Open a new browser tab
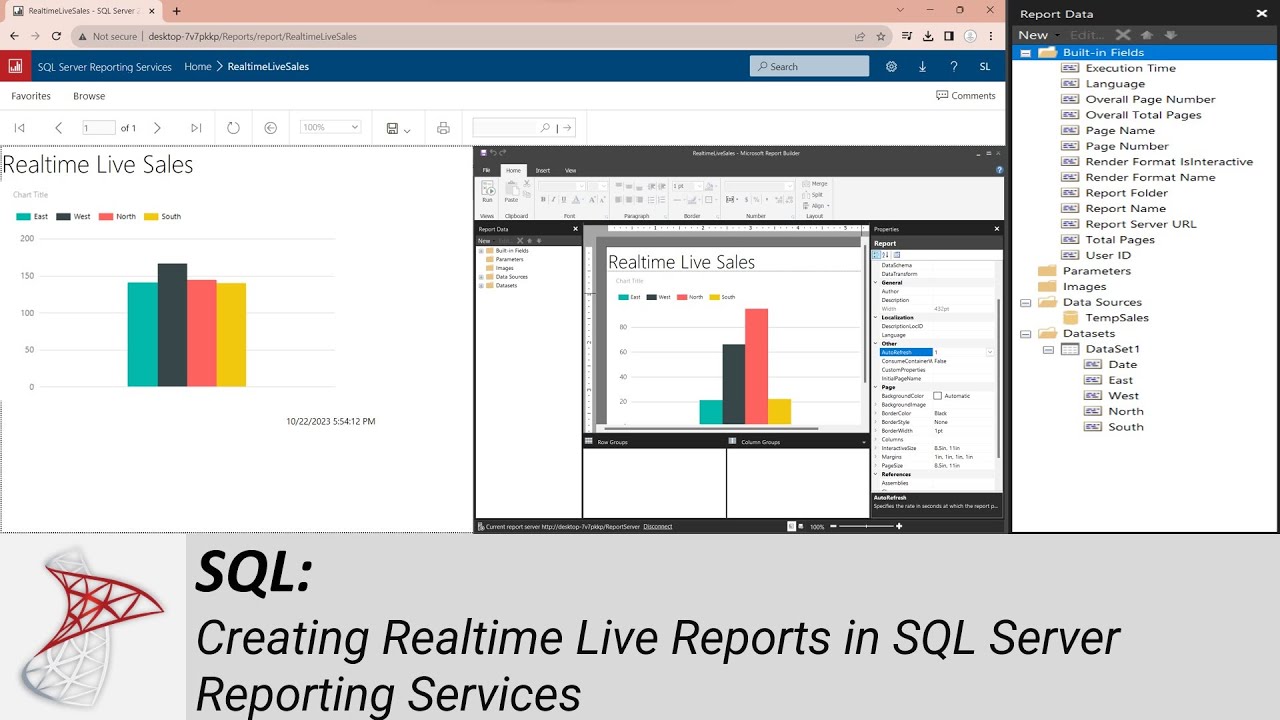This screenshot has width=1280, height=720. coord(177,11)
